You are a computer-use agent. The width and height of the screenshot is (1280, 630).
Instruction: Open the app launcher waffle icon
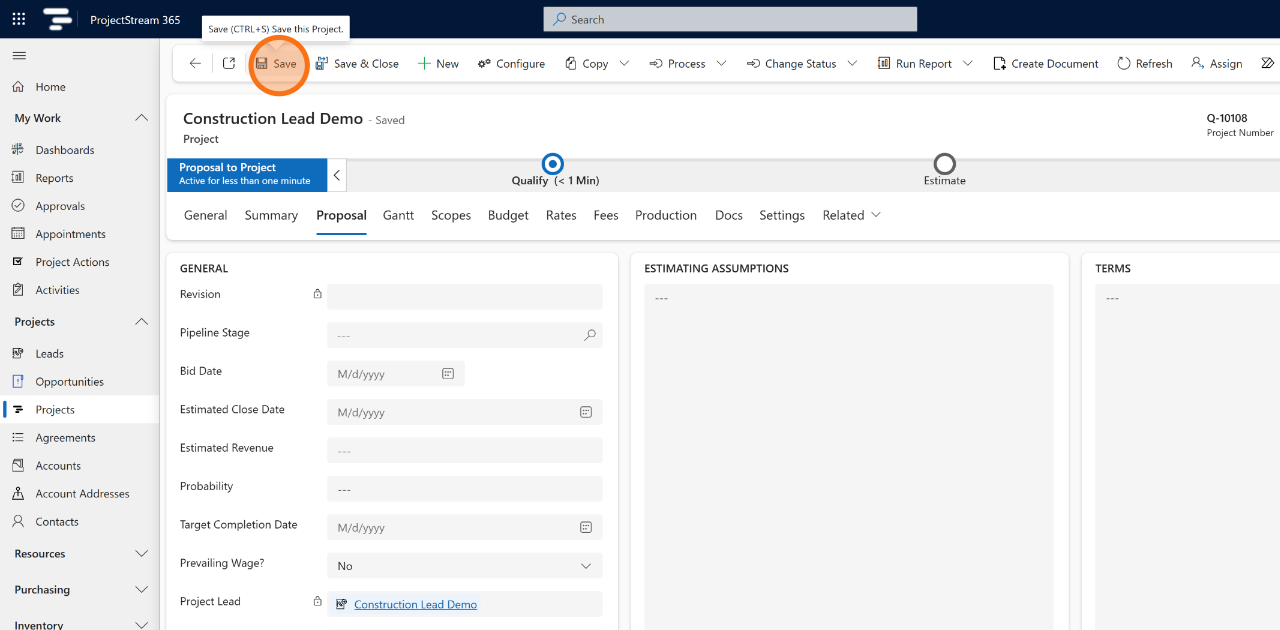19,19
